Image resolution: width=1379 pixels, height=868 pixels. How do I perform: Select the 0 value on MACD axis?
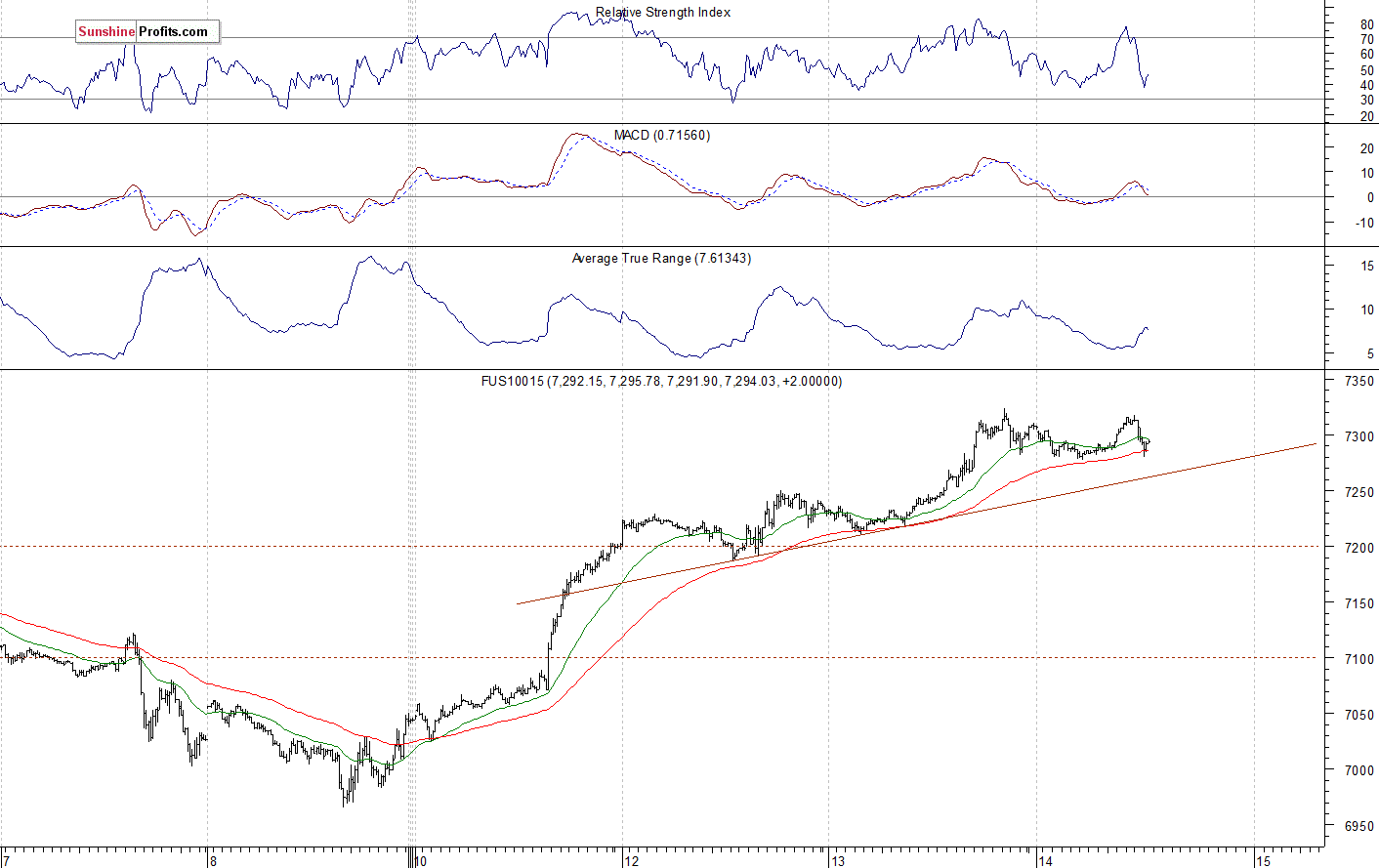click(1370, 198)
